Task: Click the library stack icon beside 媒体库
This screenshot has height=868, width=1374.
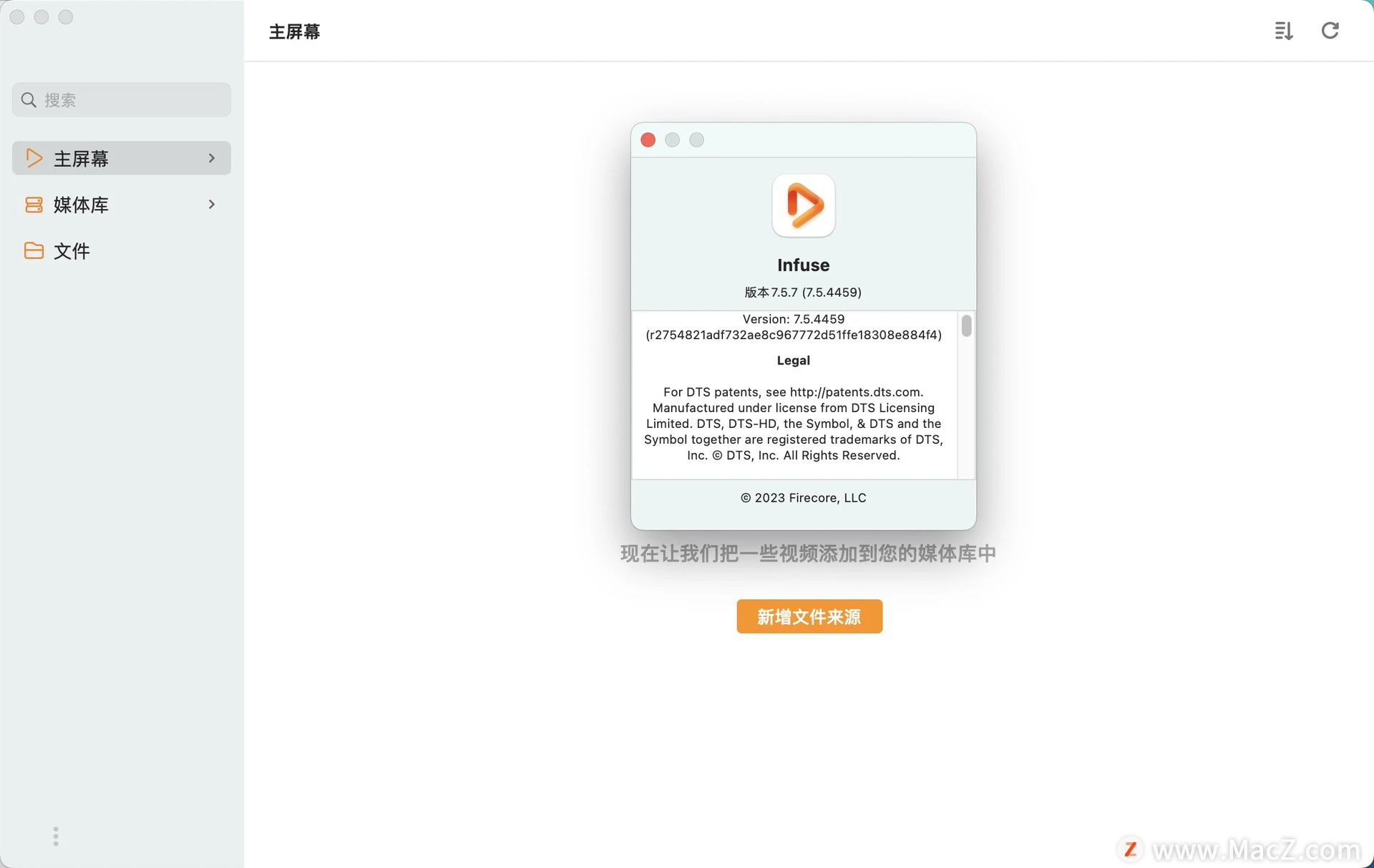Action: (x=34, y=205)
